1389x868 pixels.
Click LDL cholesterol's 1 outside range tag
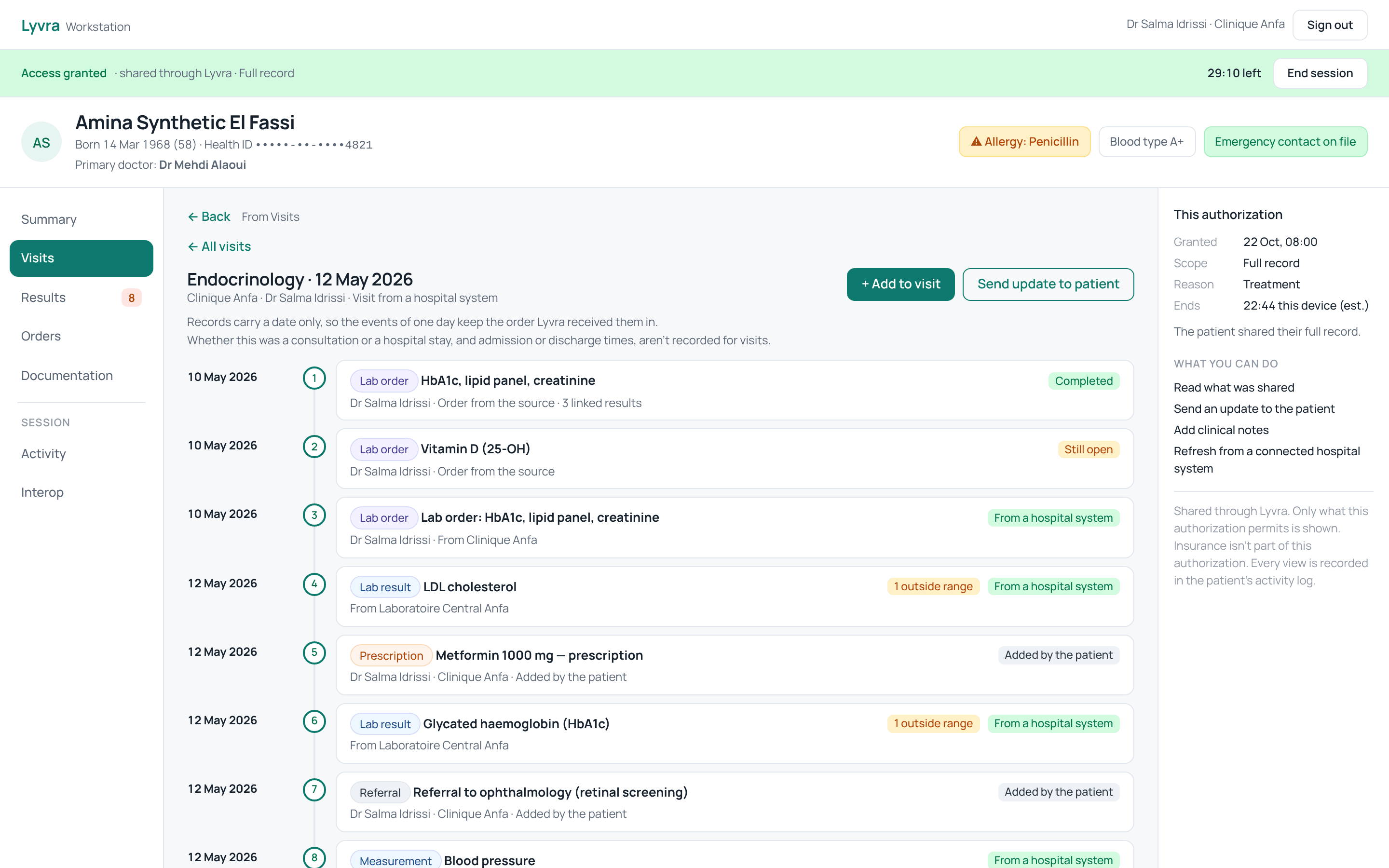click(933, 587)
